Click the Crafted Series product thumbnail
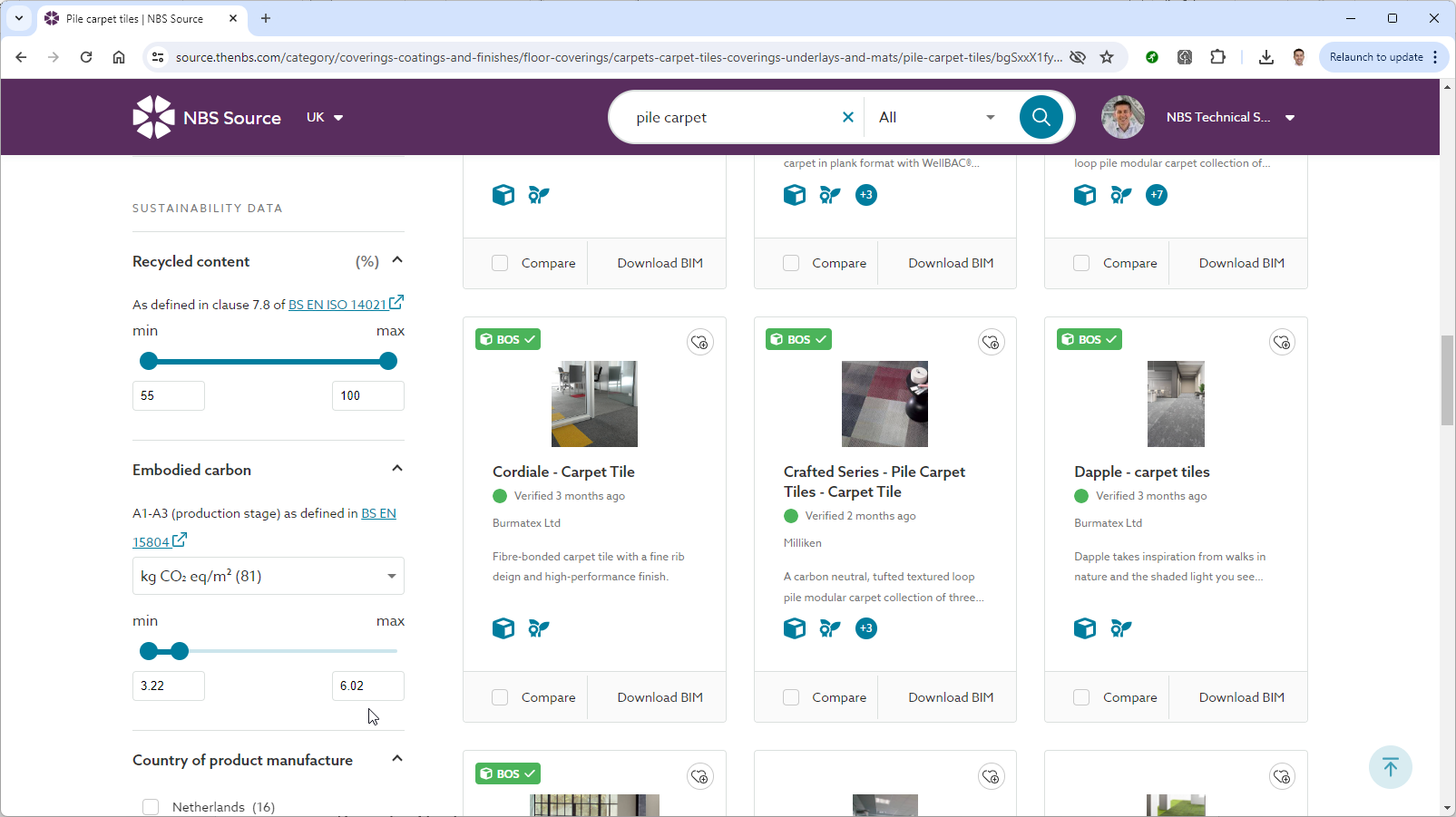The image size is (1456, 817). point(884,404)
